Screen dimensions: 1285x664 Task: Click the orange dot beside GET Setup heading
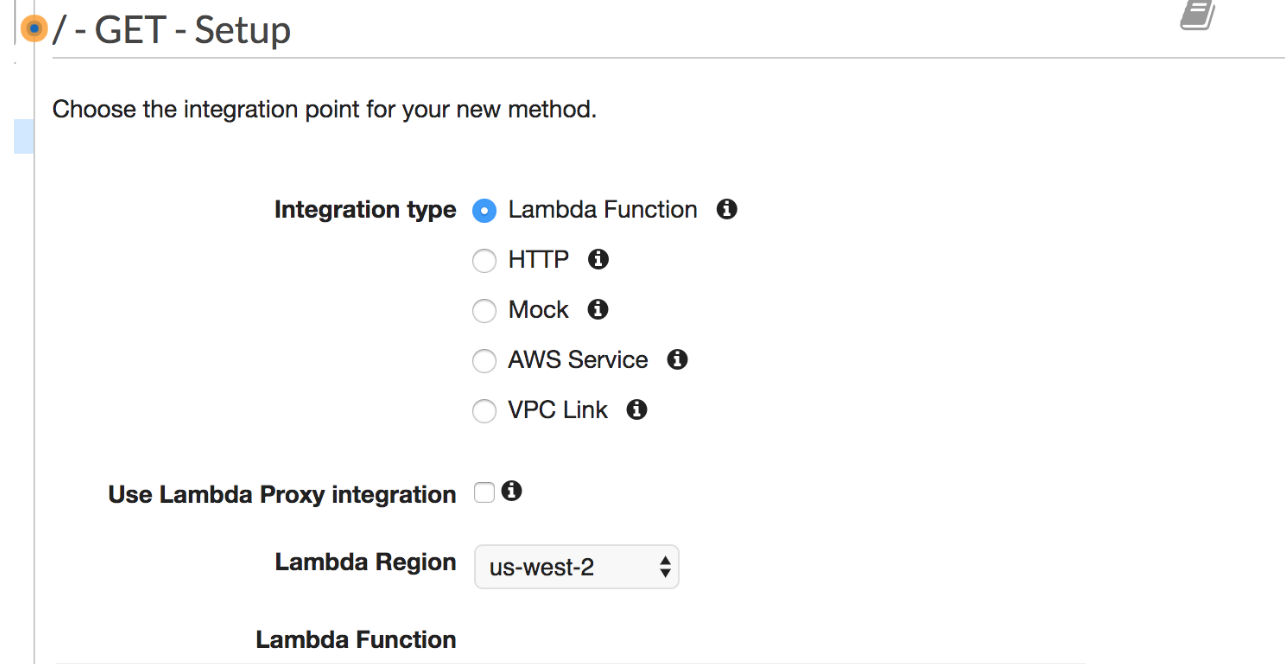35,30
